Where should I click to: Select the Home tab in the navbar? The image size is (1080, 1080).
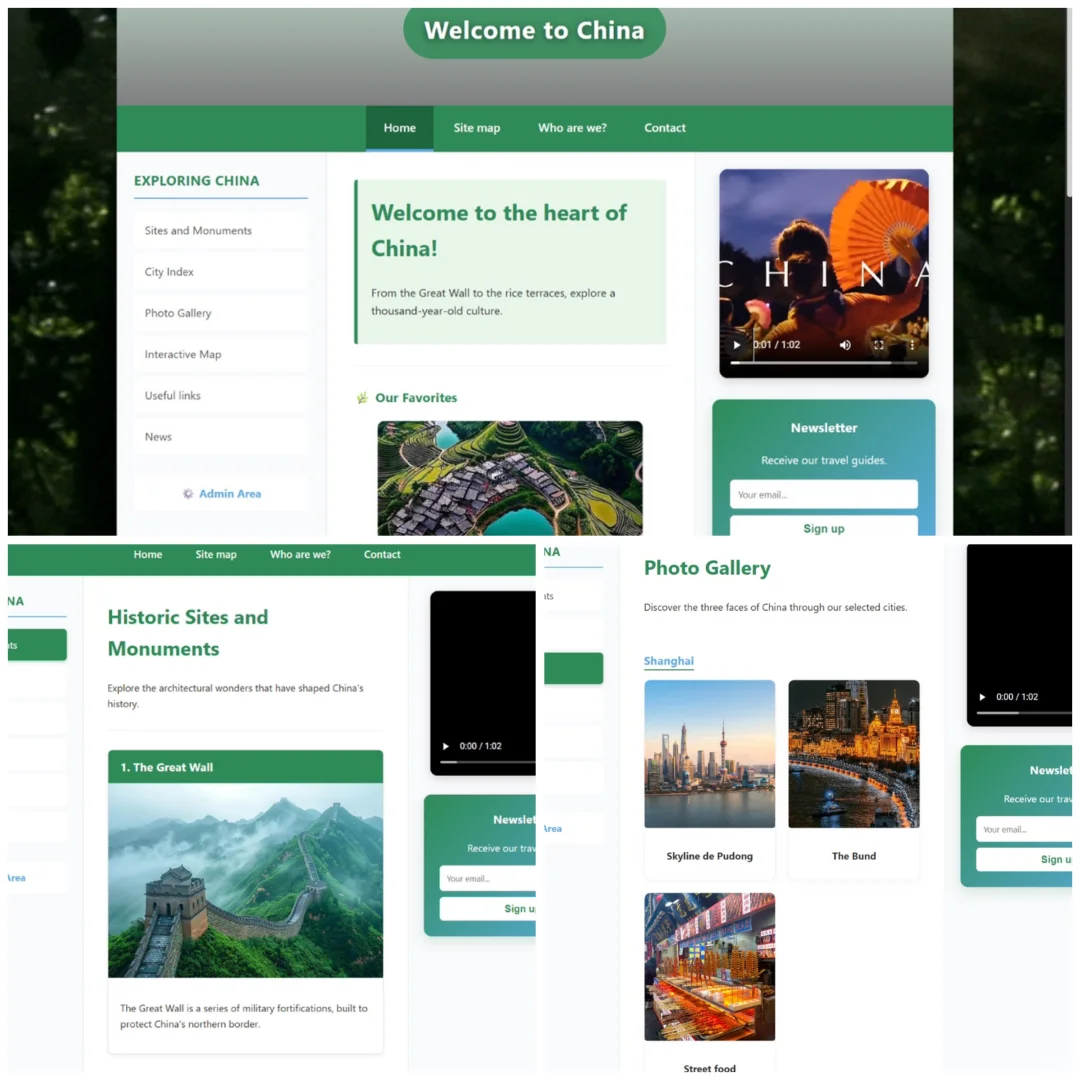[399, 128]
